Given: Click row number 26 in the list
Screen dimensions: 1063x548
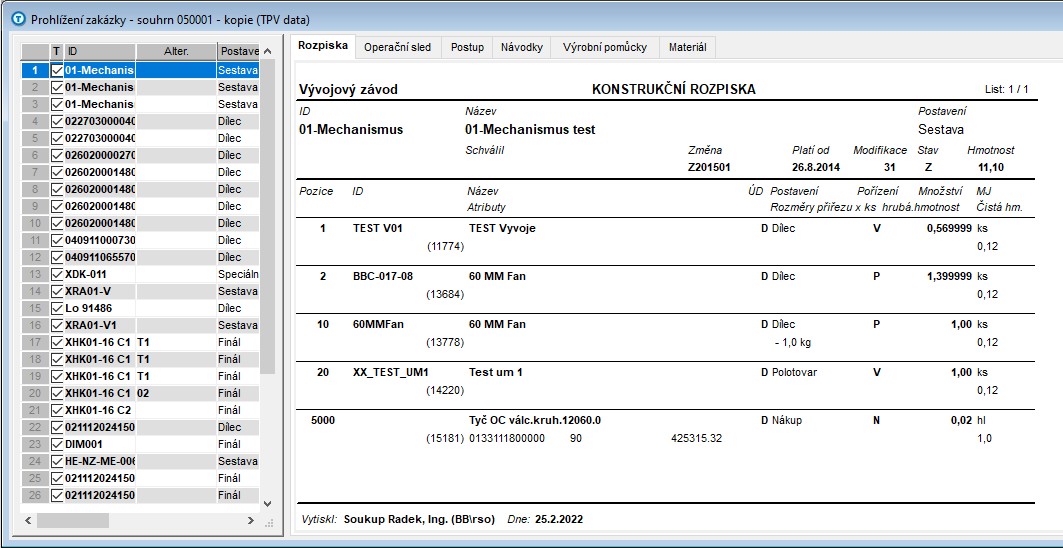Looking at the screenshot, I should pyautogui.click(x=35, y=495).
